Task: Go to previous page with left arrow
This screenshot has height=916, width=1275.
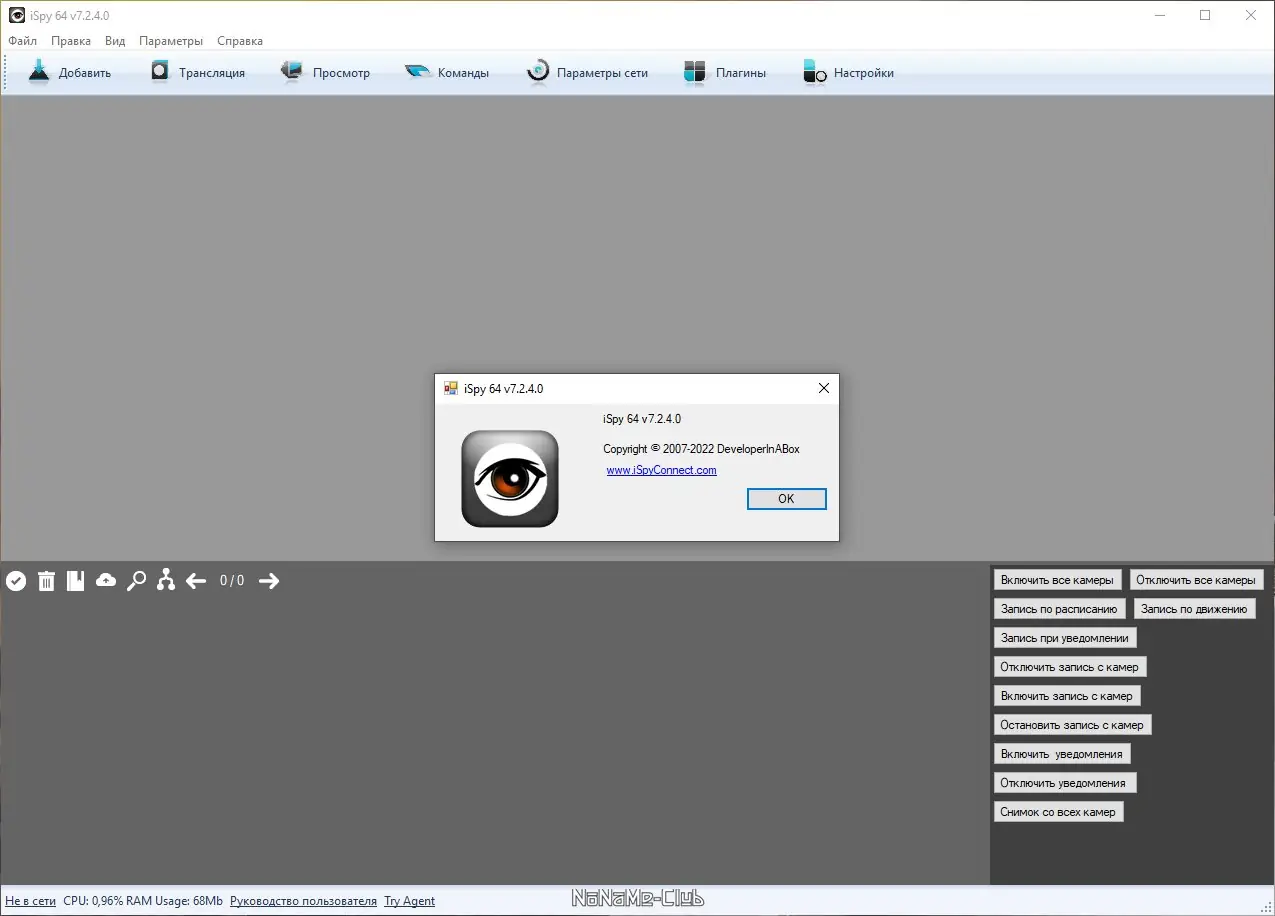Action: coord(196,581)
